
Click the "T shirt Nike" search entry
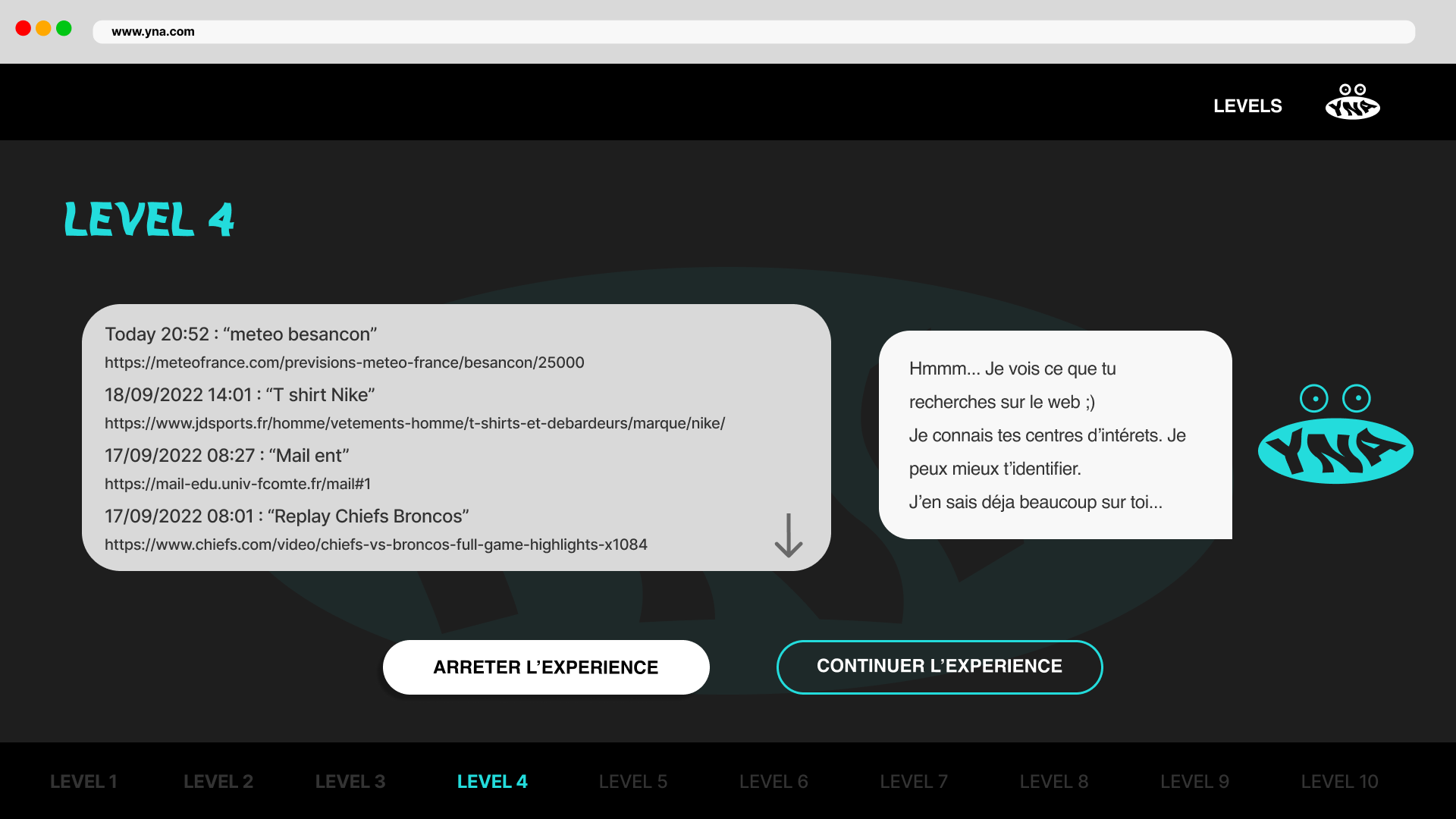tap(240, 395)
